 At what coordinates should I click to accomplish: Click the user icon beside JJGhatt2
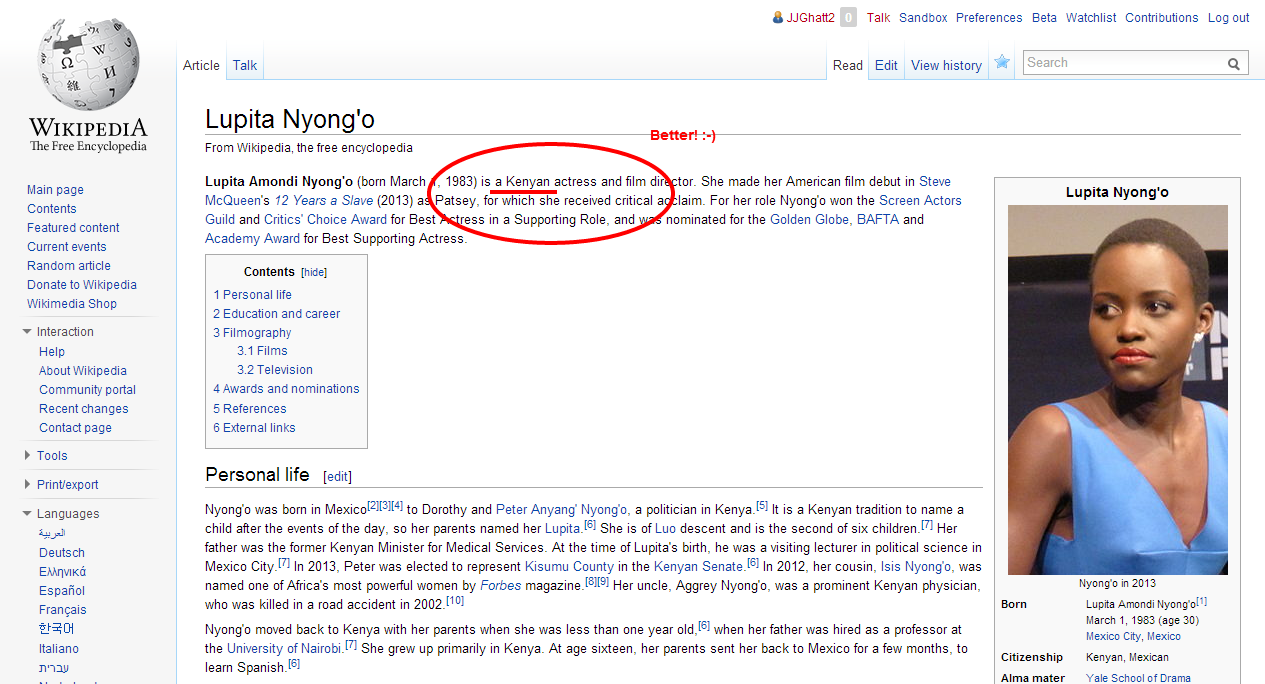coord(778,18)
